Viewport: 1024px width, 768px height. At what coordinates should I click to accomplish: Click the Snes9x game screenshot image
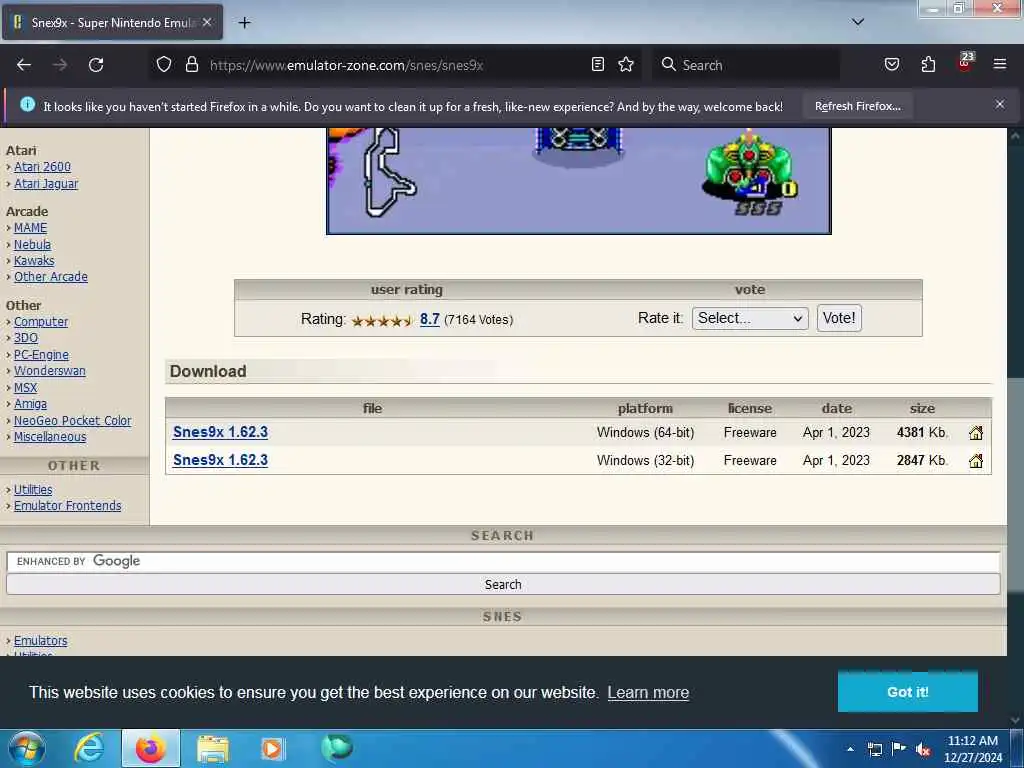tap(578, 181)
